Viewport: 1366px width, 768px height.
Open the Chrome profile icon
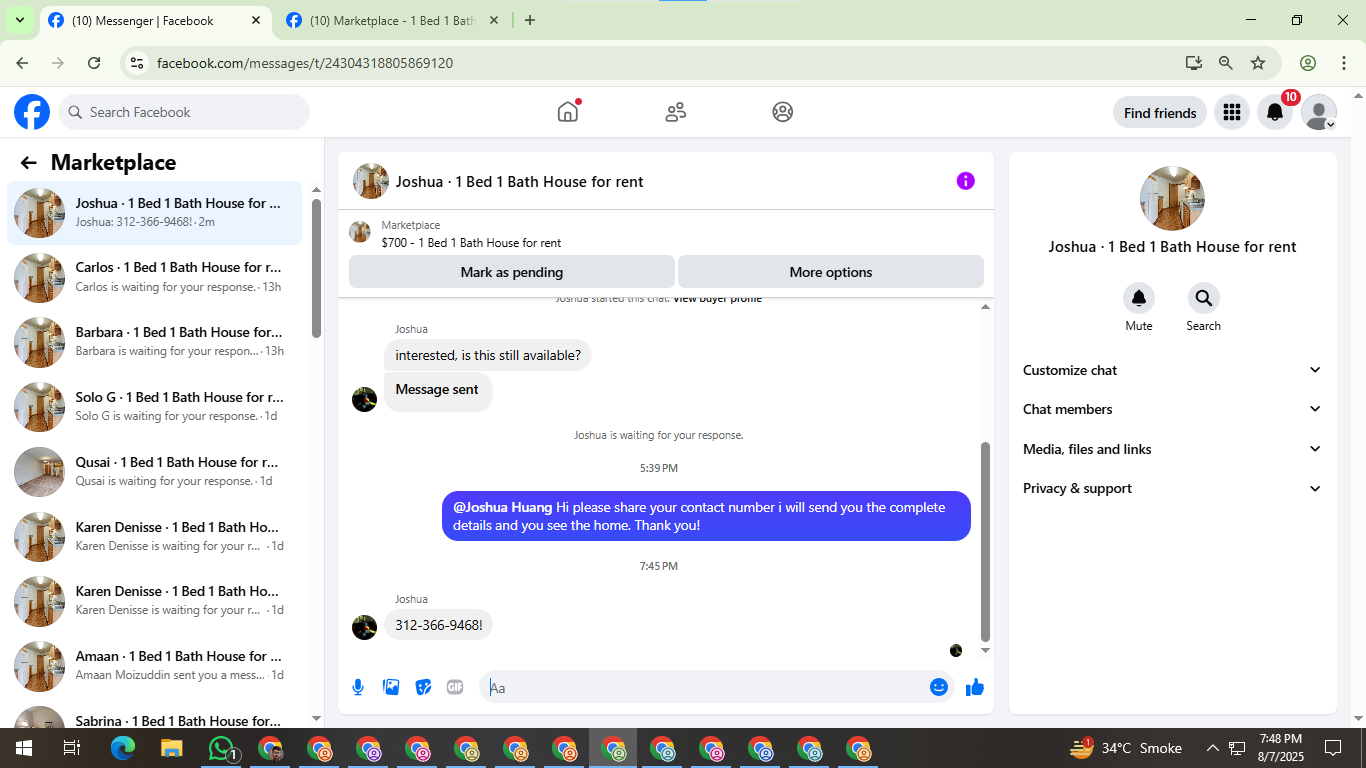pyautogui.click(x=1308, y=63)
